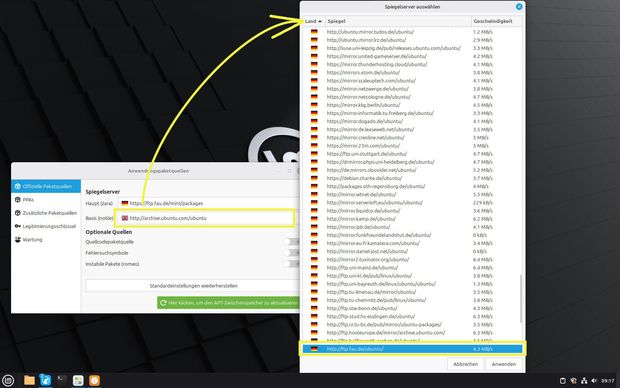Select mirror.informatik.tu-freiberg.de row
The image size is (620, 388).
(x=412, y=113)
